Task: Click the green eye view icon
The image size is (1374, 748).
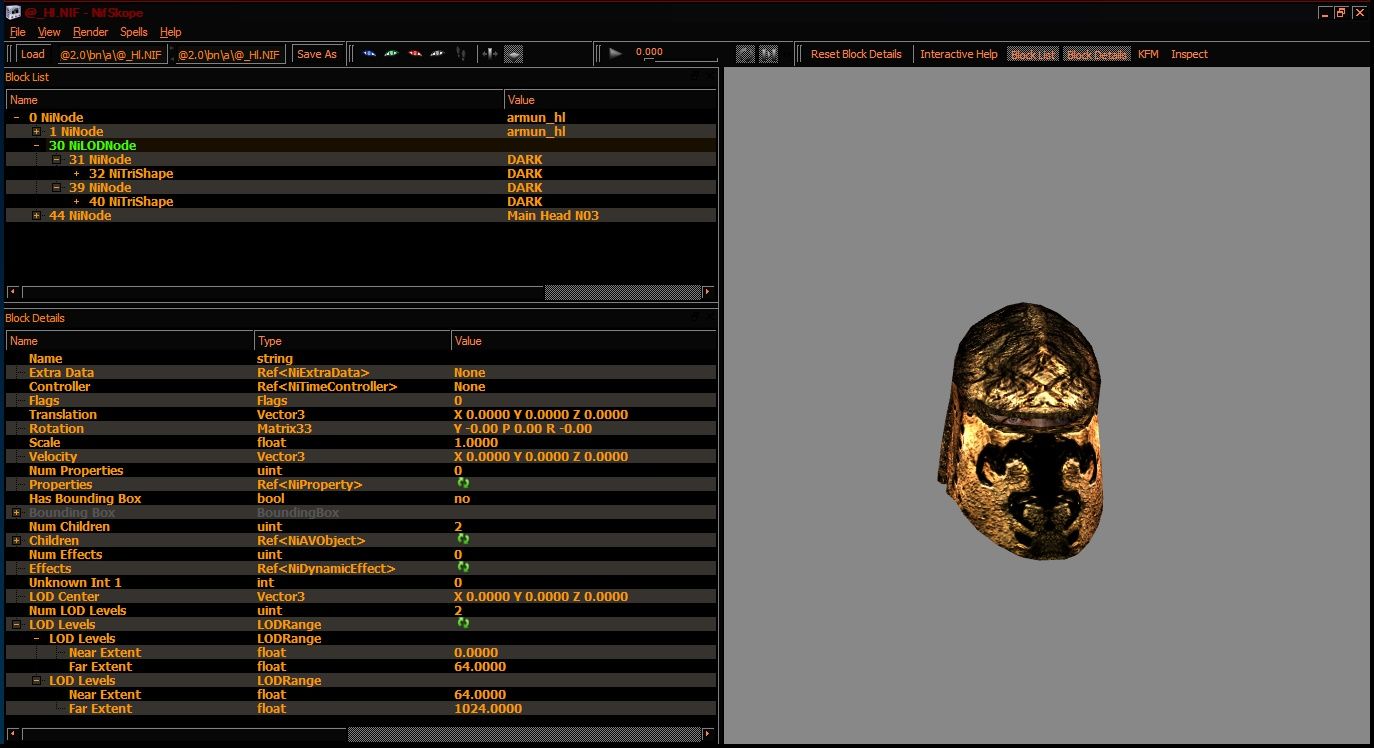Action: click(392, 54)
